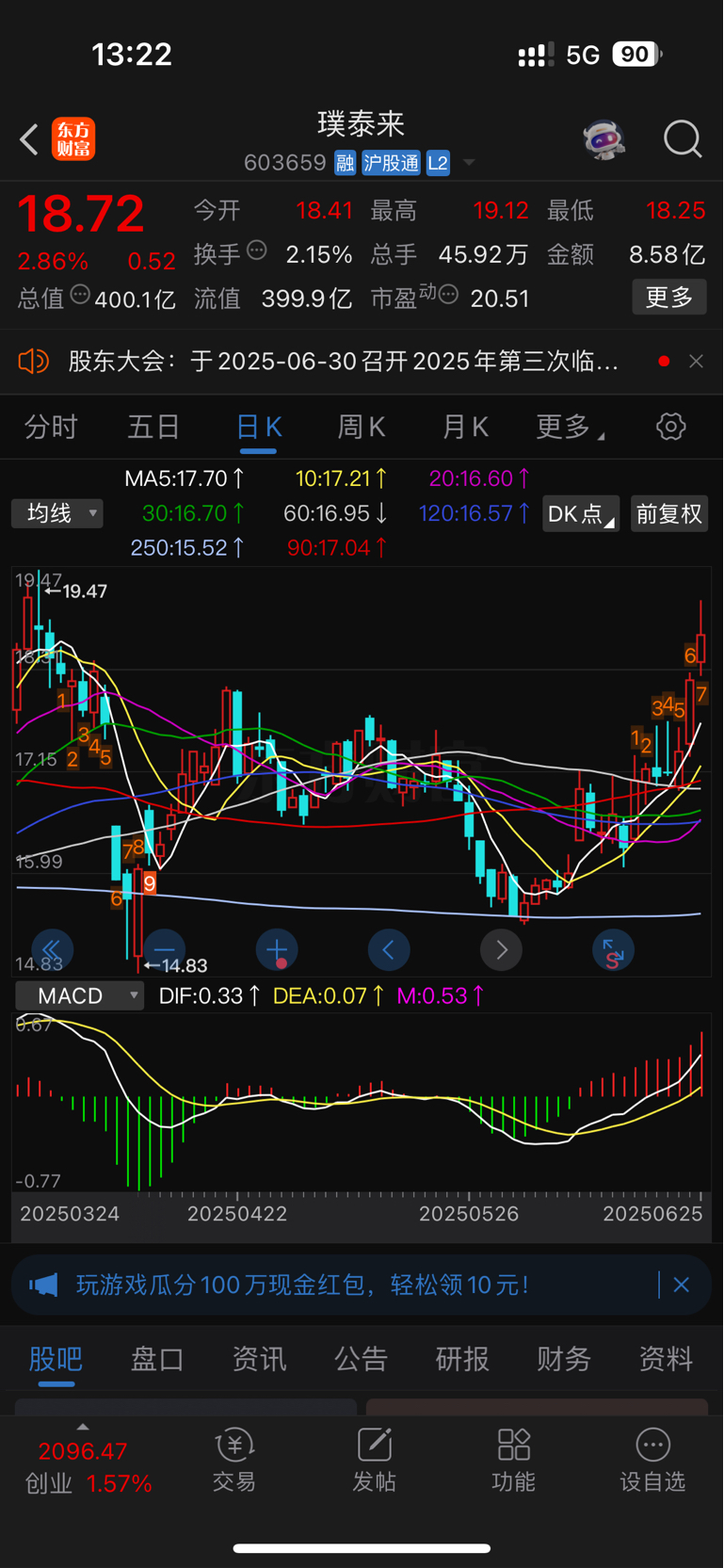Open 功能 functions grid icon
This screenshot has width=724, height=1568.
514,1461
